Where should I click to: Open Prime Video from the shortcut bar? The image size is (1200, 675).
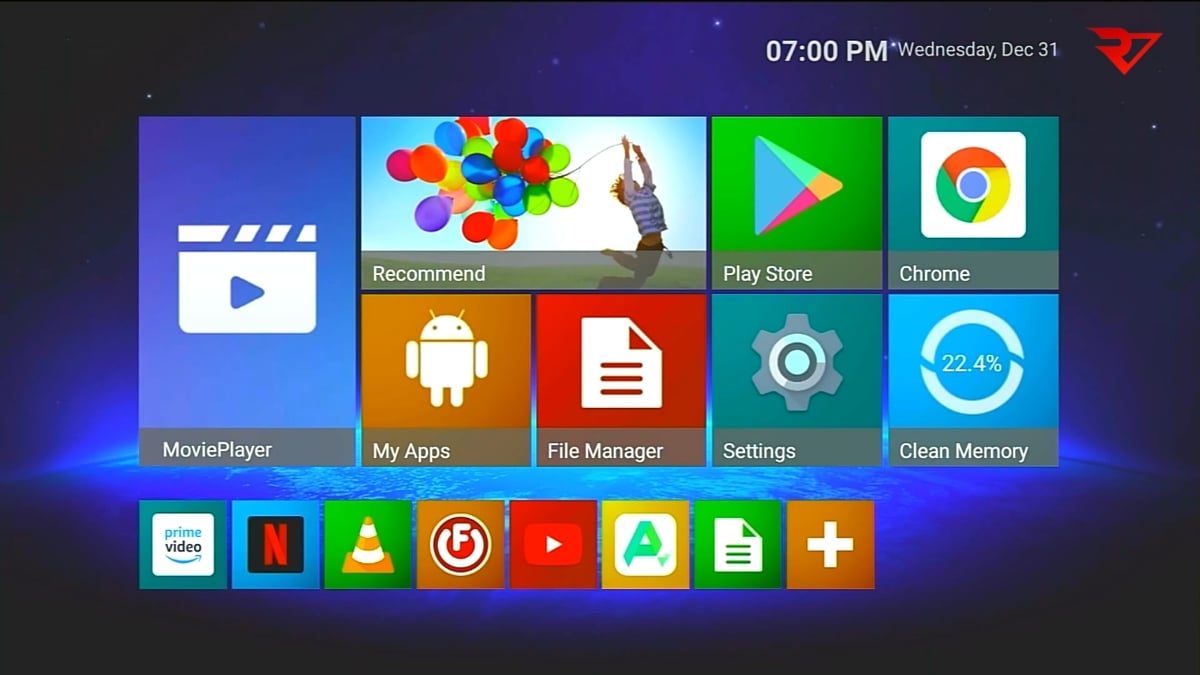183,545
